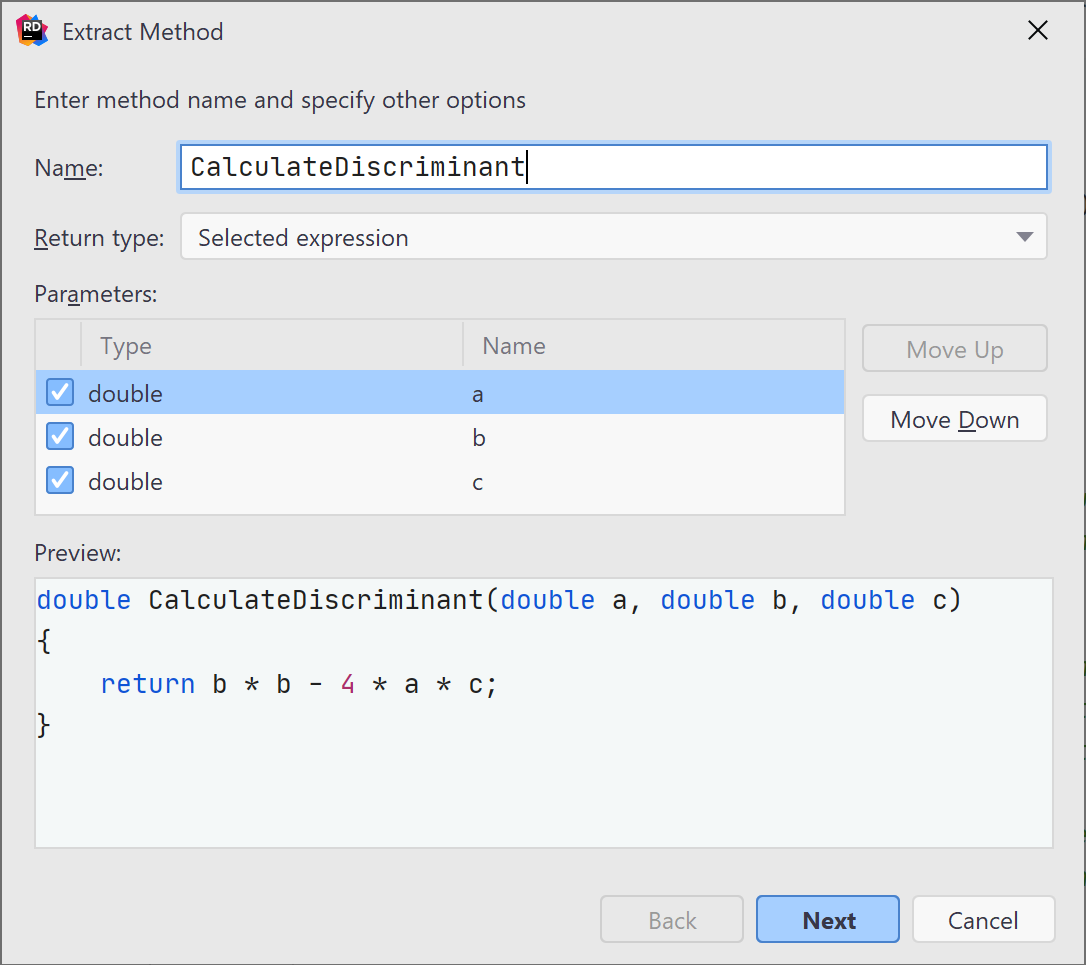Click the Name column header

click(x=513, y=345)
